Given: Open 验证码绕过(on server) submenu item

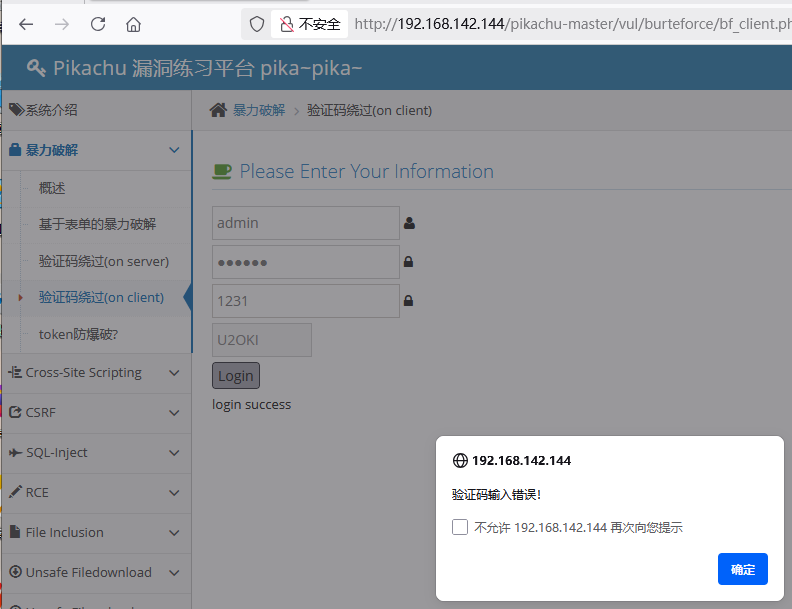Looking at the screenshot, I should (106, 262).
